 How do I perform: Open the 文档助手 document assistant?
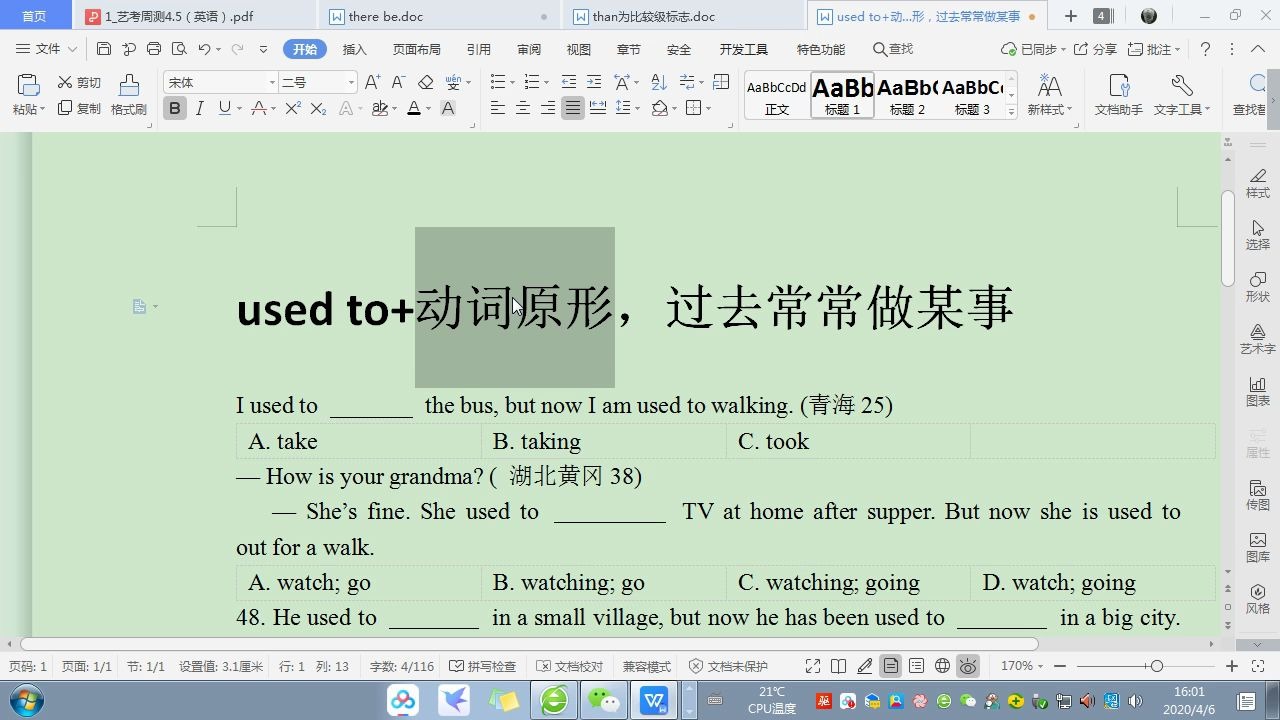tap(1118, 97)
